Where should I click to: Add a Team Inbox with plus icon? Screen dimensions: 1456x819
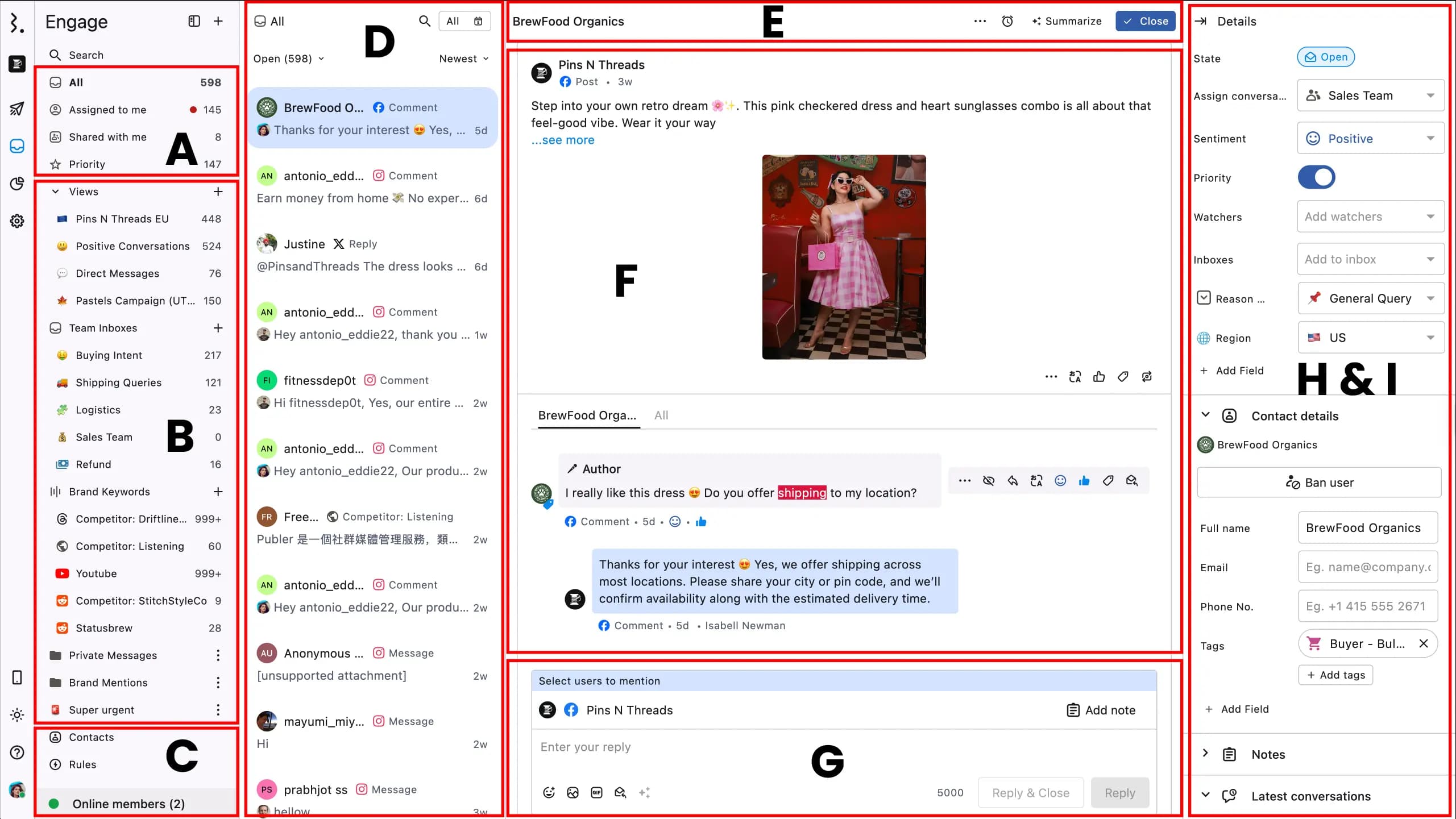coord(218,328)
